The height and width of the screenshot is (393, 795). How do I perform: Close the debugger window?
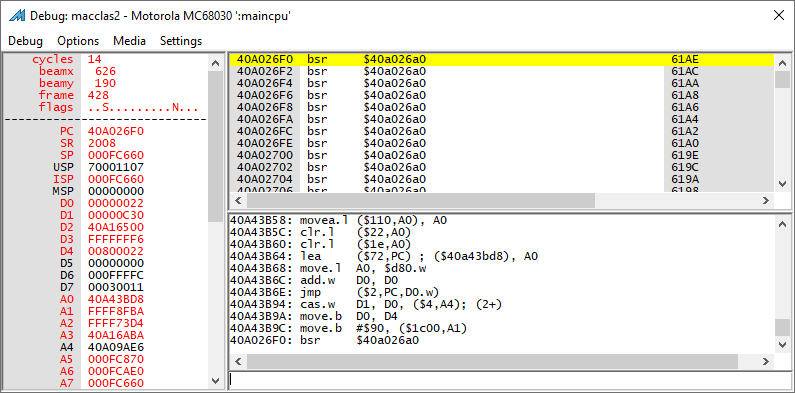[779, 15]
